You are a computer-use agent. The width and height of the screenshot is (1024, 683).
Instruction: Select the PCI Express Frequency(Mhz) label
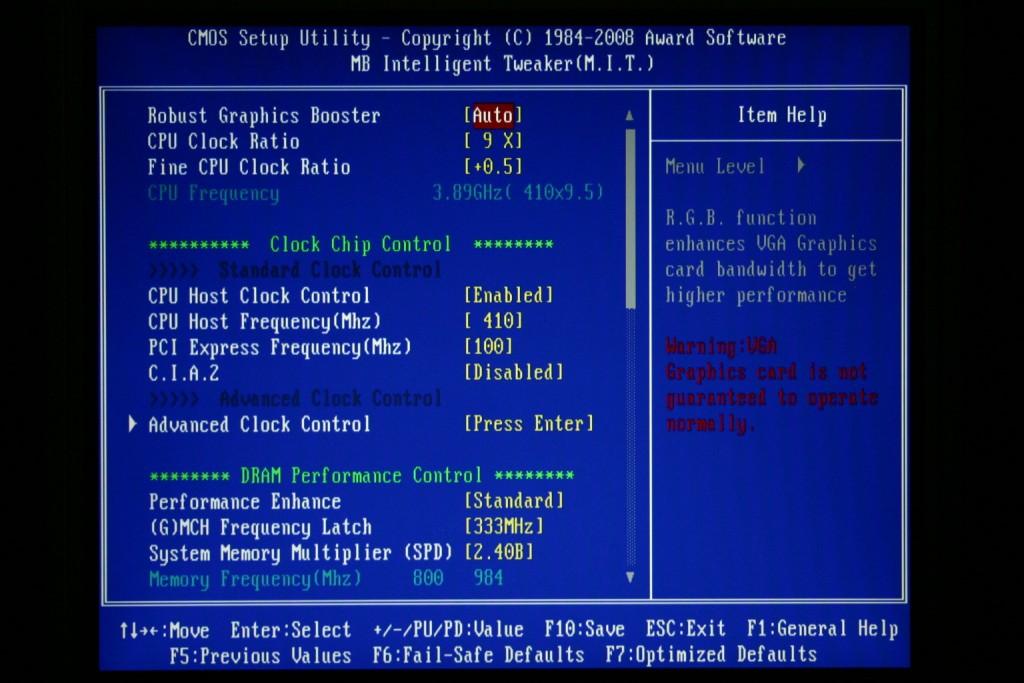280,347
